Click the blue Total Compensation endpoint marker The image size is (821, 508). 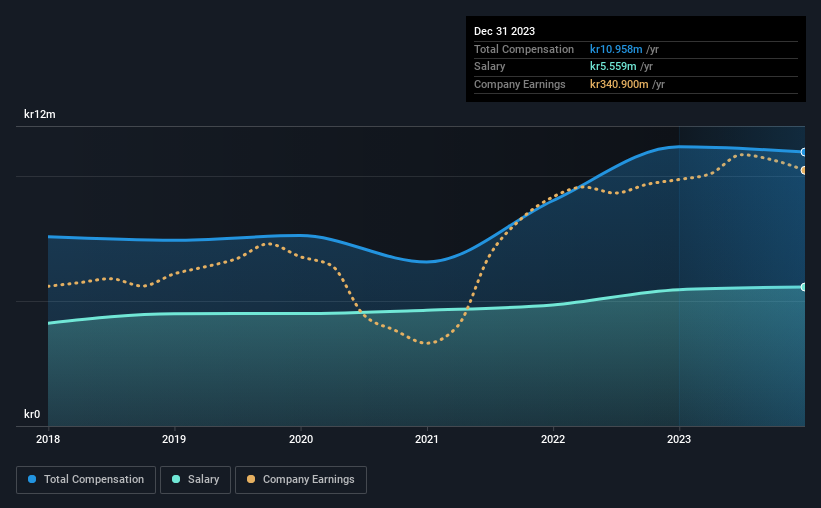click(x=803, y=152)
